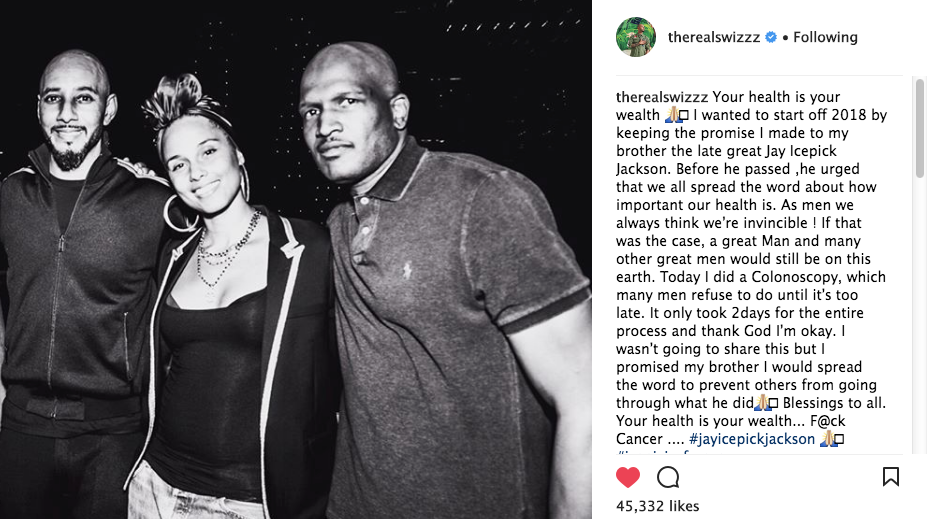Click the black and white photo
Viewport: 927px width, 519px height.
click(296, 260)
